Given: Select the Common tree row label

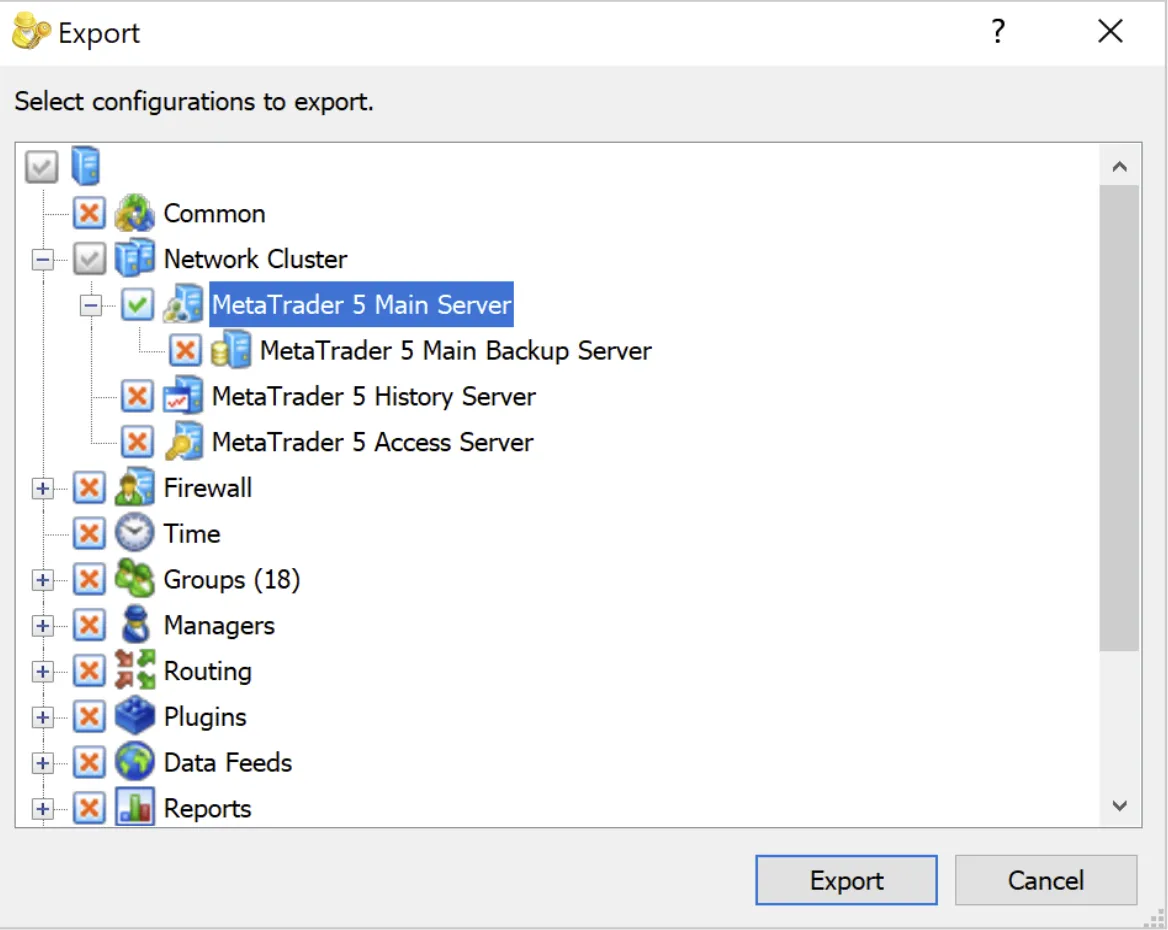Looking at the screenshot, I should [x=215, y=214].
